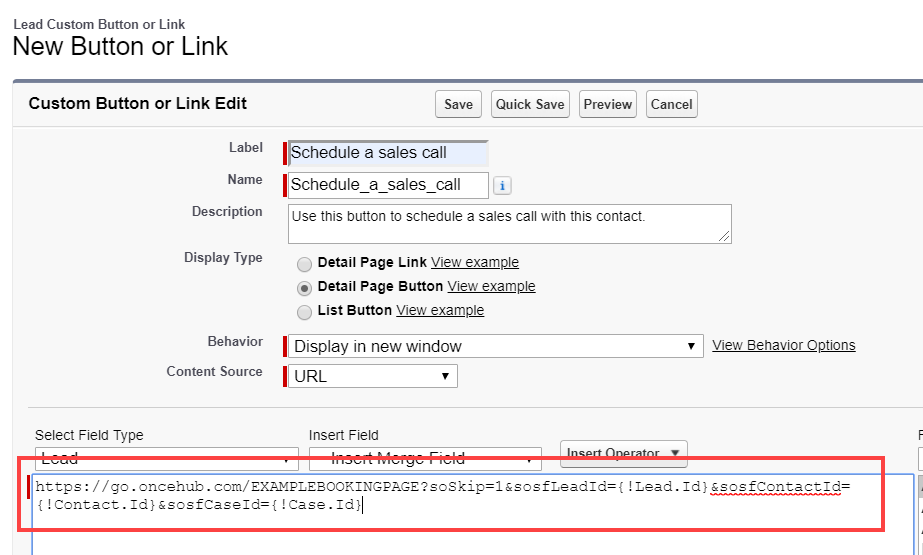View example for List Button
Viewport: 923px width, 555px height.
click(x=440, y=310)
